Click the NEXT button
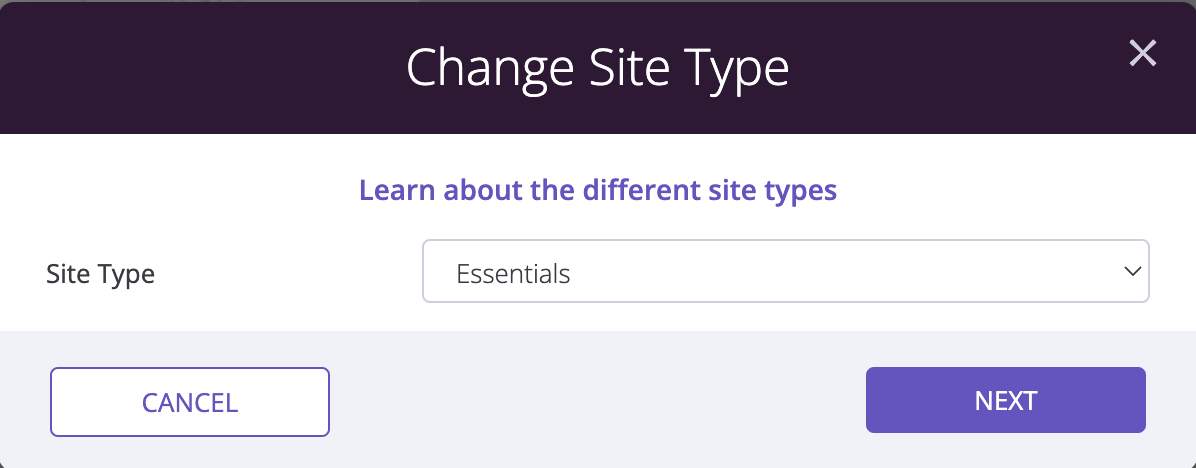1196x468 pixels. point(1005,400)
